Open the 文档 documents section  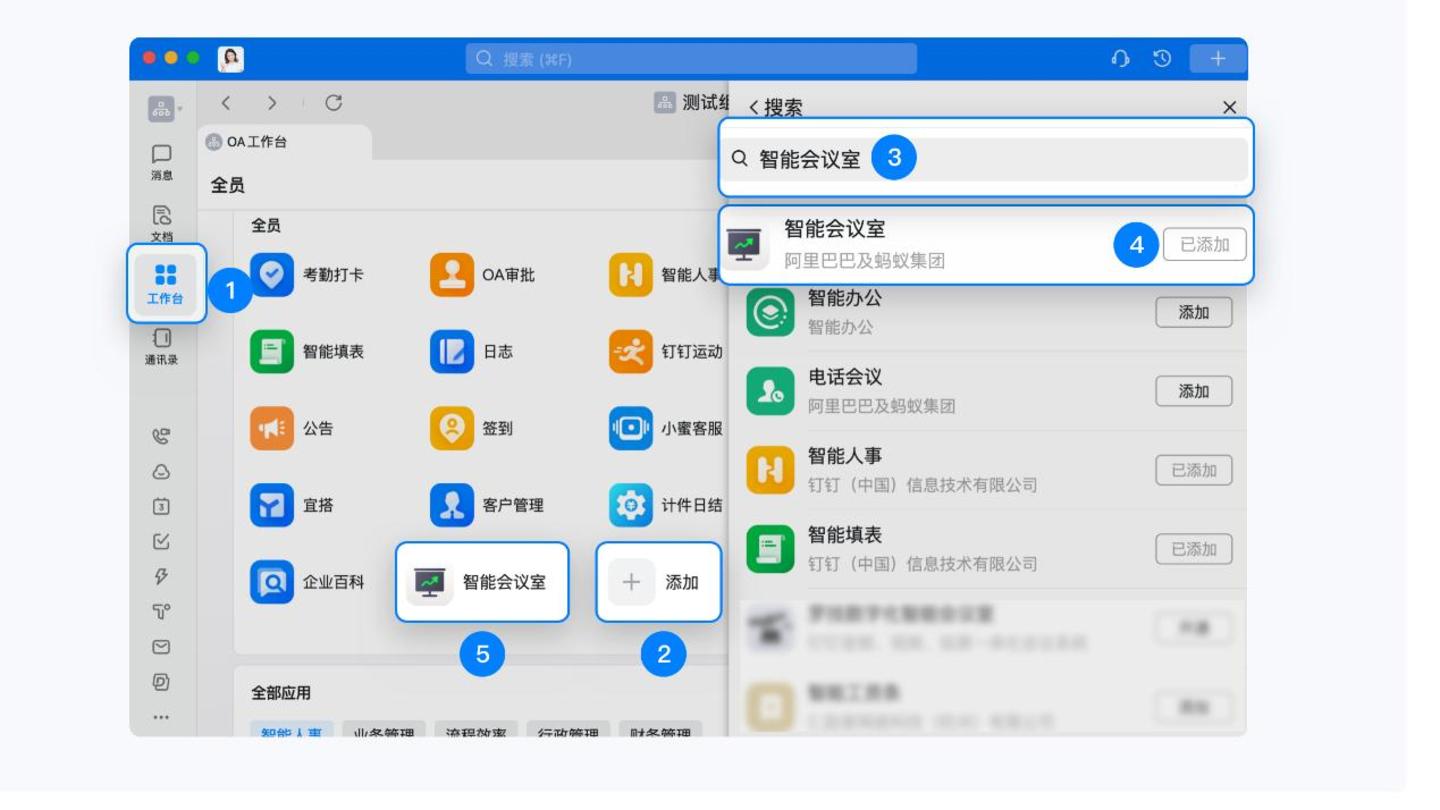[162, 223]
